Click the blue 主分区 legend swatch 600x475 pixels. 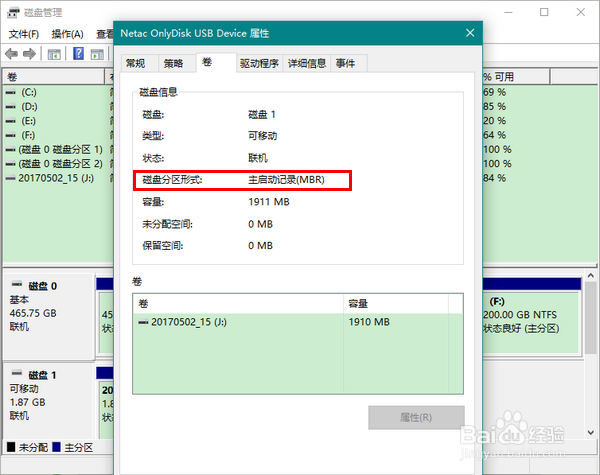point(57,447)
